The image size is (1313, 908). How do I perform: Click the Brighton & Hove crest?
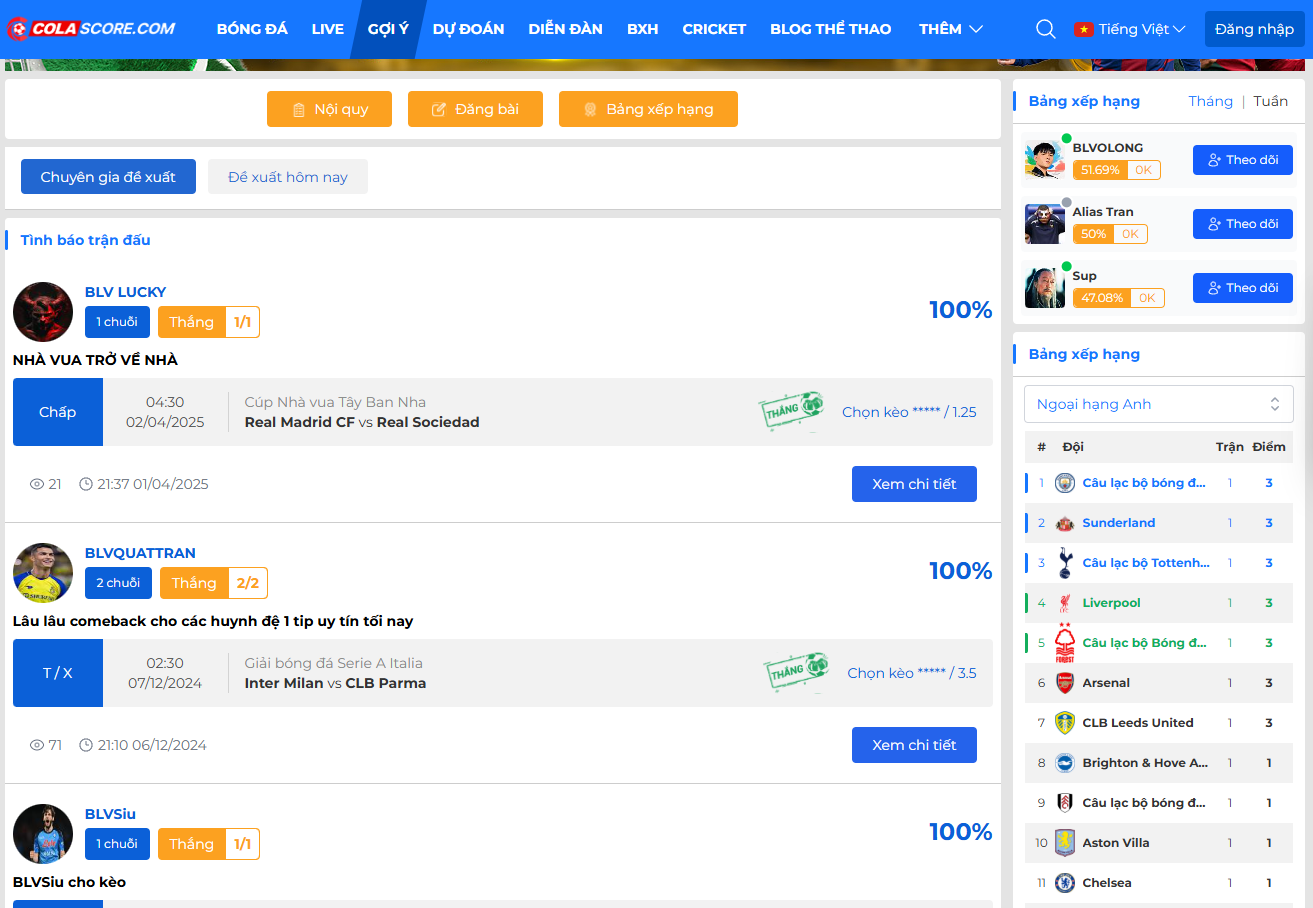pos(1065,763)
